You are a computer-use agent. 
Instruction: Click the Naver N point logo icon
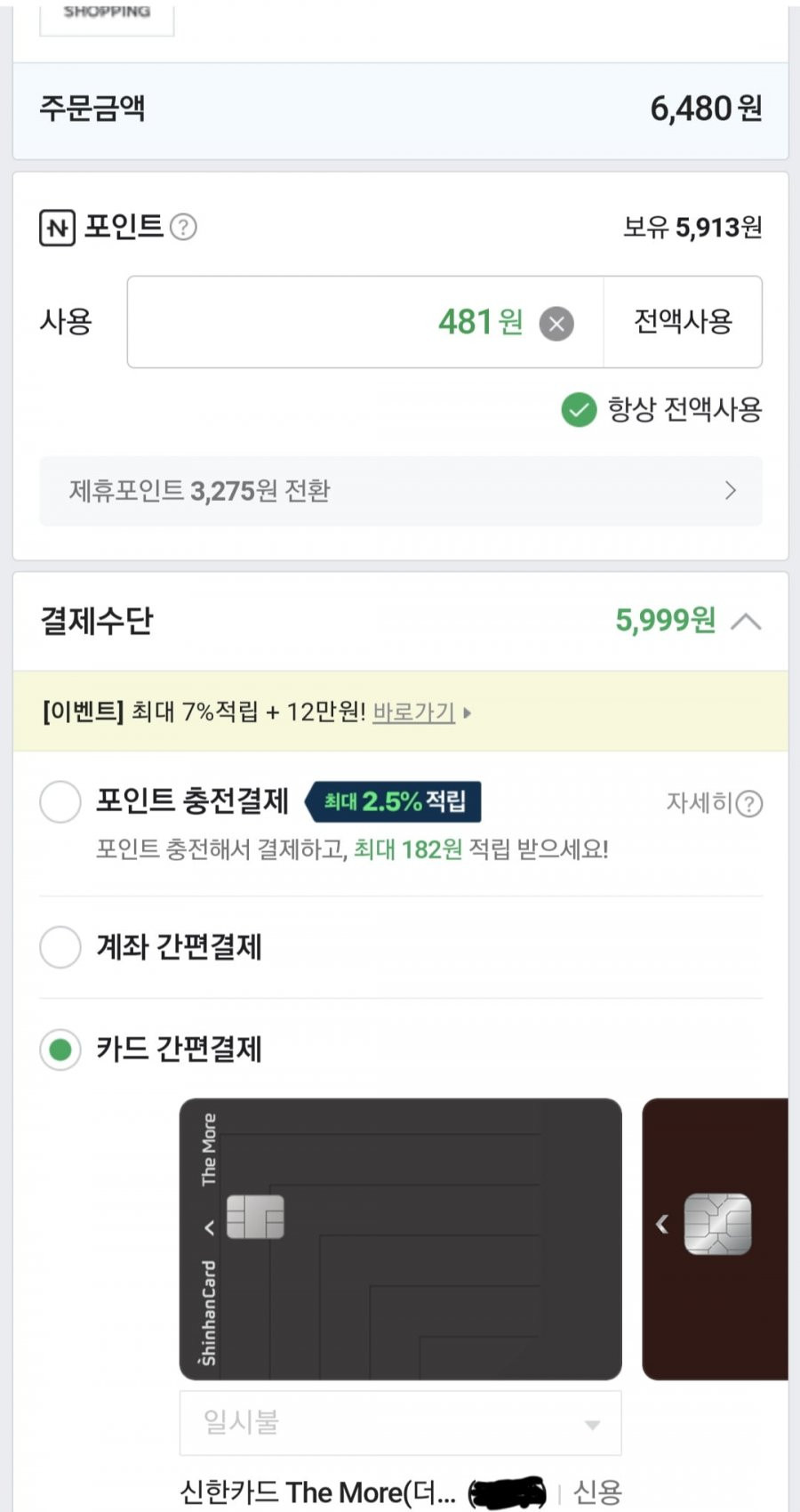point(58,228)
